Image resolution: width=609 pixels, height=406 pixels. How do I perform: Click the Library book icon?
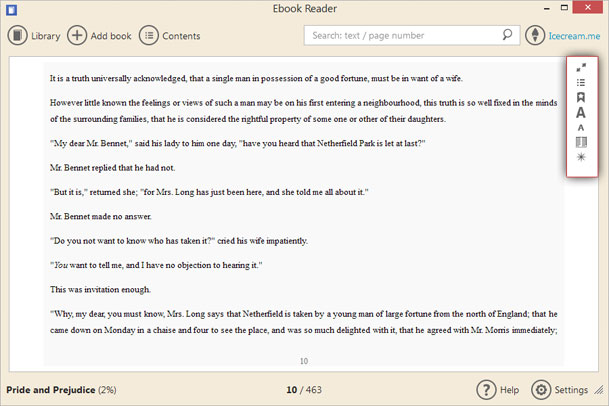(17, 36)
